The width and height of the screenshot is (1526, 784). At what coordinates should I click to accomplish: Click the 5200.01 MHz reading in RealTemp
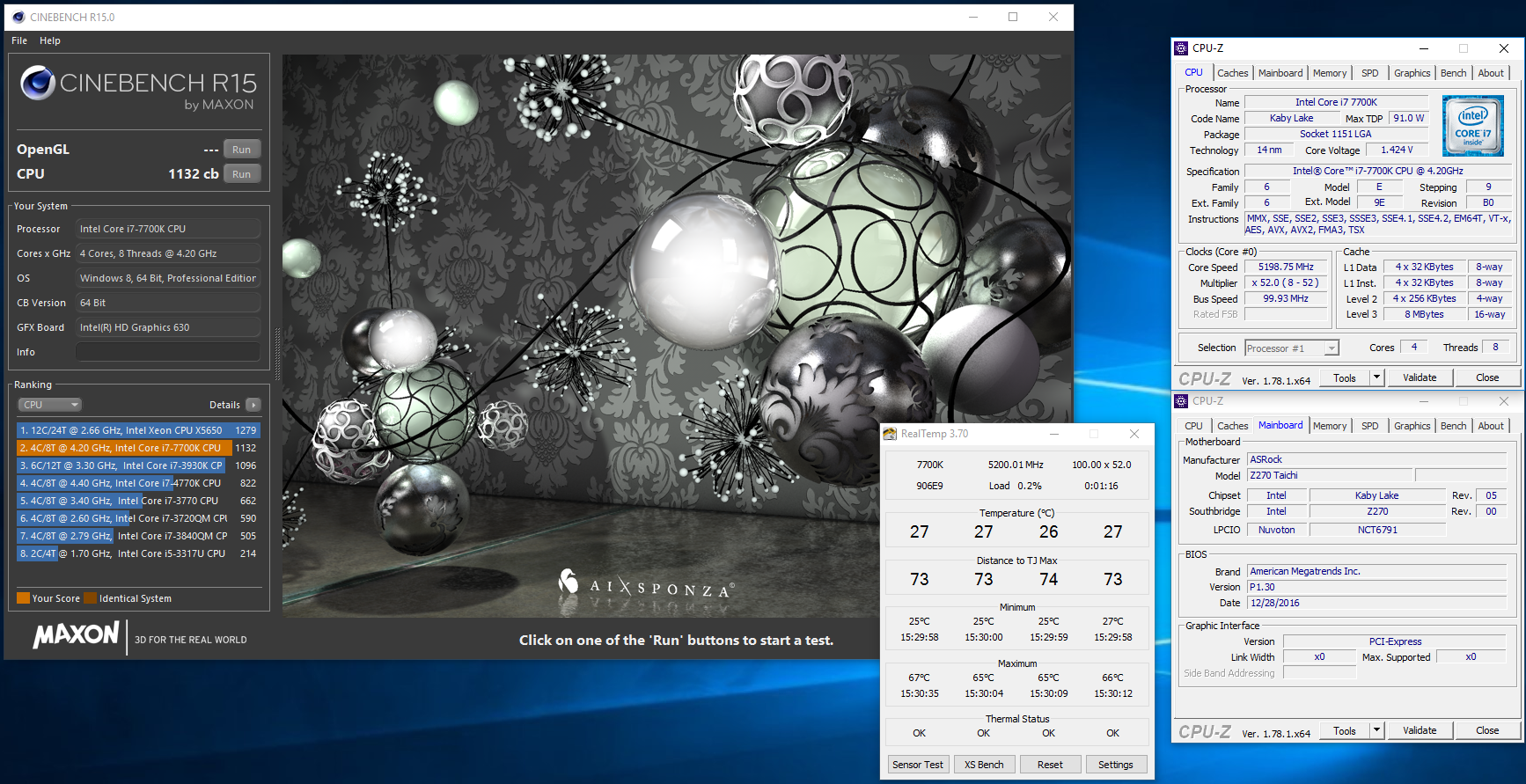(1016, 465)
